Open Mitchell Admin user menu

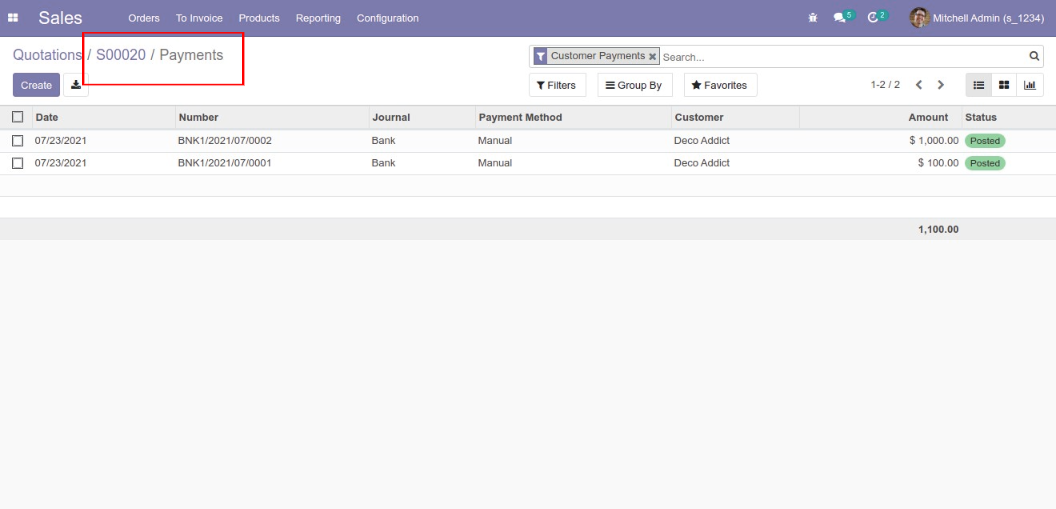977,18
